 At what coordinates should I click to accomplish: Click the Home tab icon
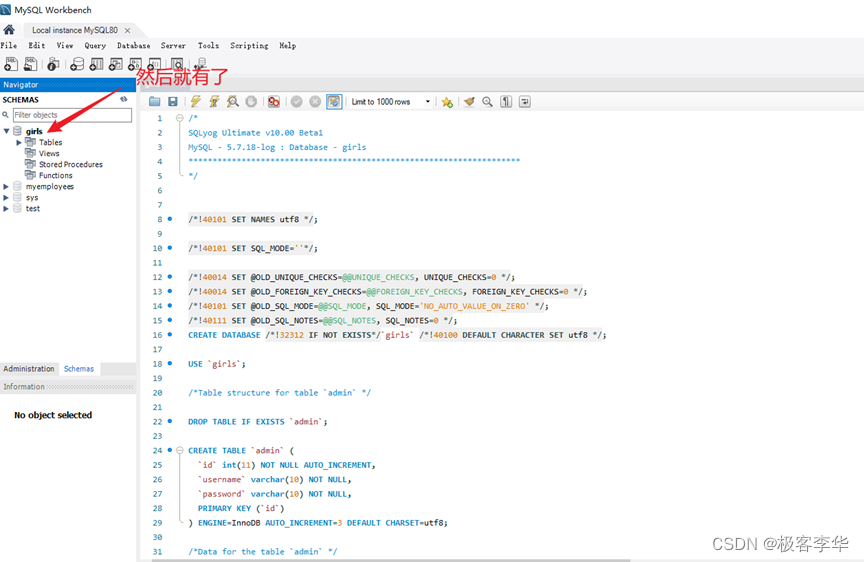tap(9, 30)
